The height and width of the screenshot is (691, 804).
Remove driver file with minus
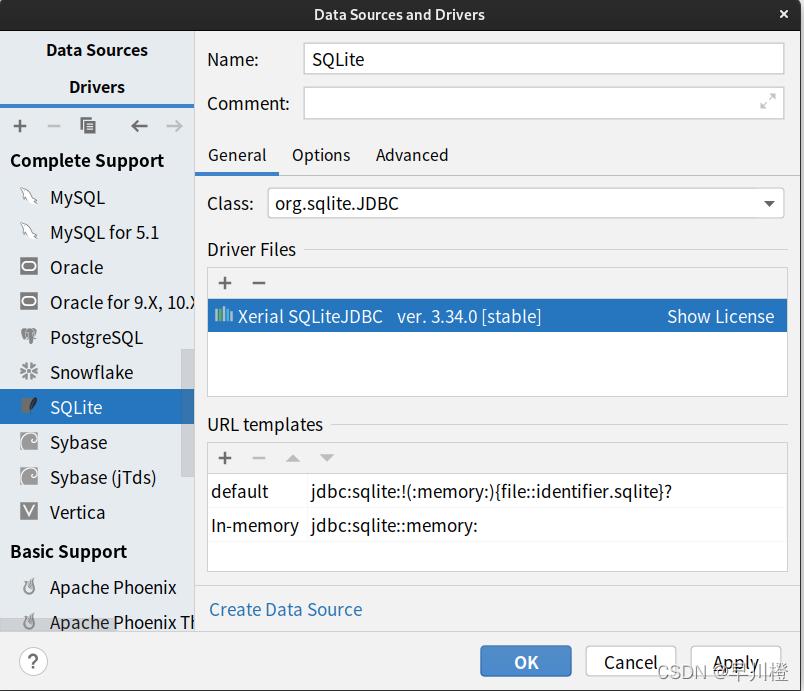click(259, 283)
